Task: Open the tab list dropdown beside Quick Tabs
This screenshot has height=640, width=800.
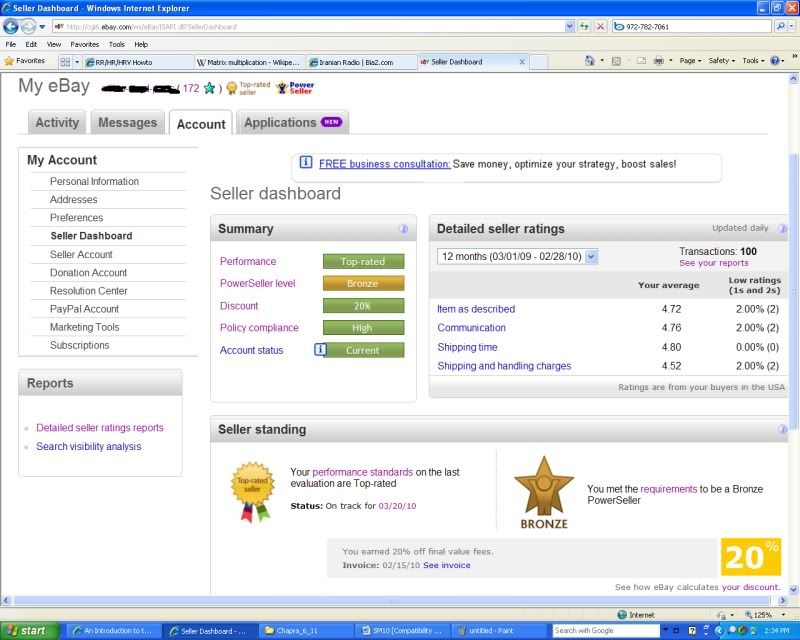Action: pyautogui.click(x=77, y=62)
